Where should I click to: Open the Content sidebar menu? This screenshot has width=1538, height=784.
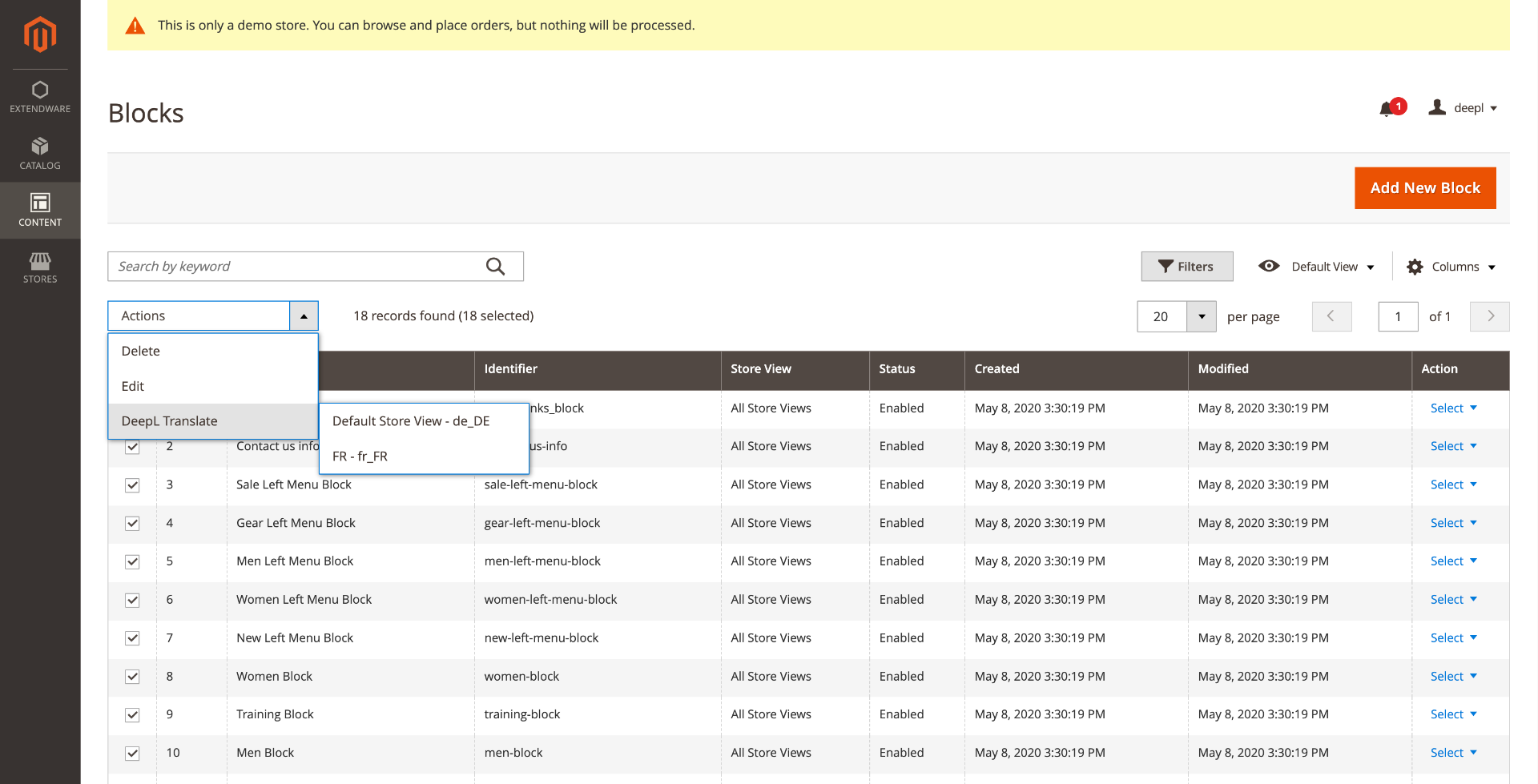tap(40, 210)
